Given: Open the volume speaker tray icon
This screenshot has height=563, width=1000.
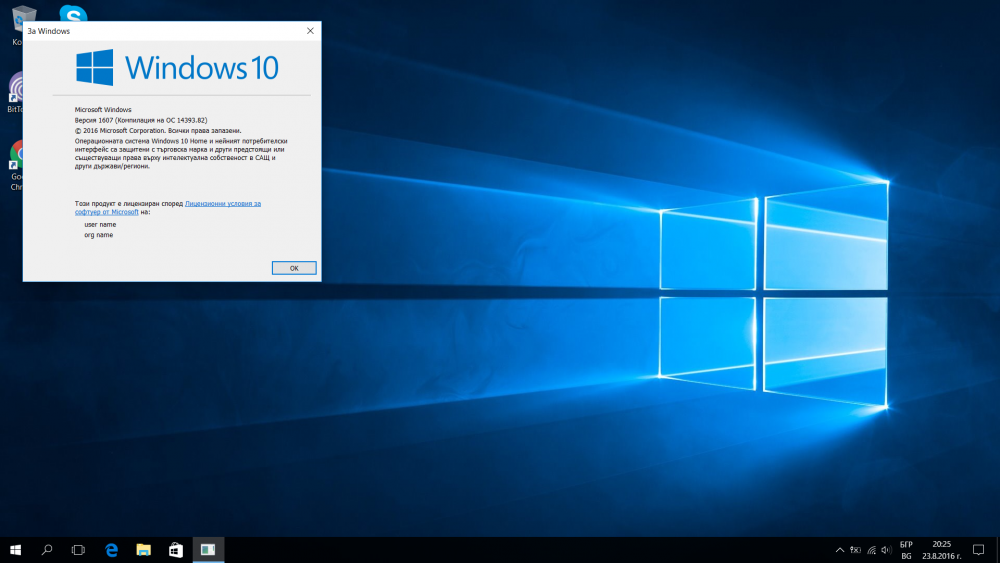Looking at the screenshot, I should pyautogui.click(x=886, y=550).
